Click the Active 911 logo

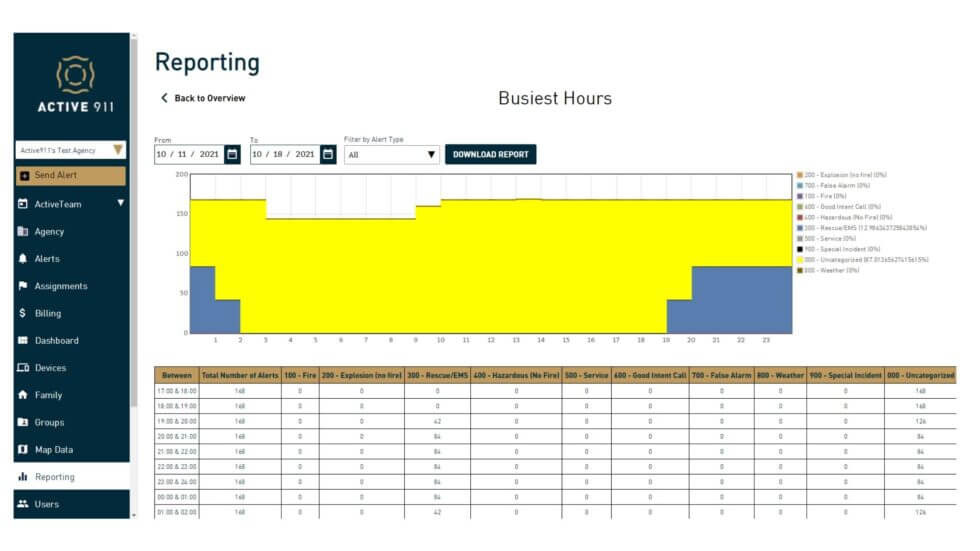click(x=72, y=87)
